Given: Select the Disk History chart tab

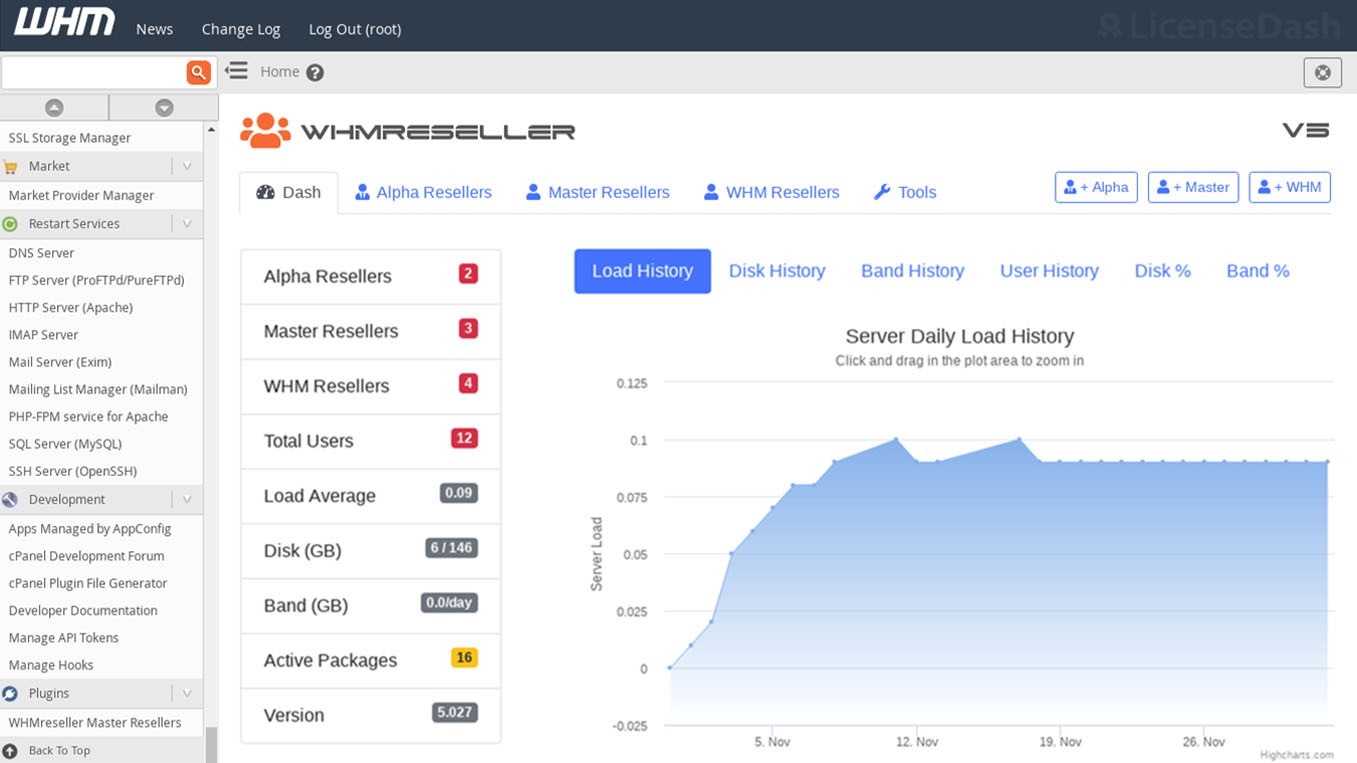Looking at the screenshot, I should [777, 271].
